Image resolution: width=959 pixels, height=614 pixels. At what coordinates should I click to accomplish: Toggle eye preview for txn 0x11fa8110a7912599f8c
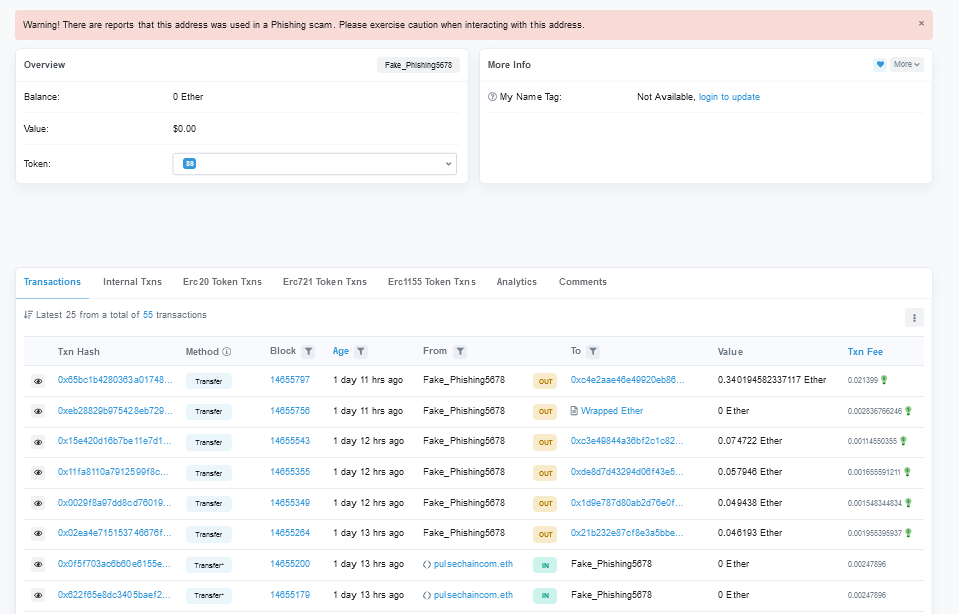[38, 473]
